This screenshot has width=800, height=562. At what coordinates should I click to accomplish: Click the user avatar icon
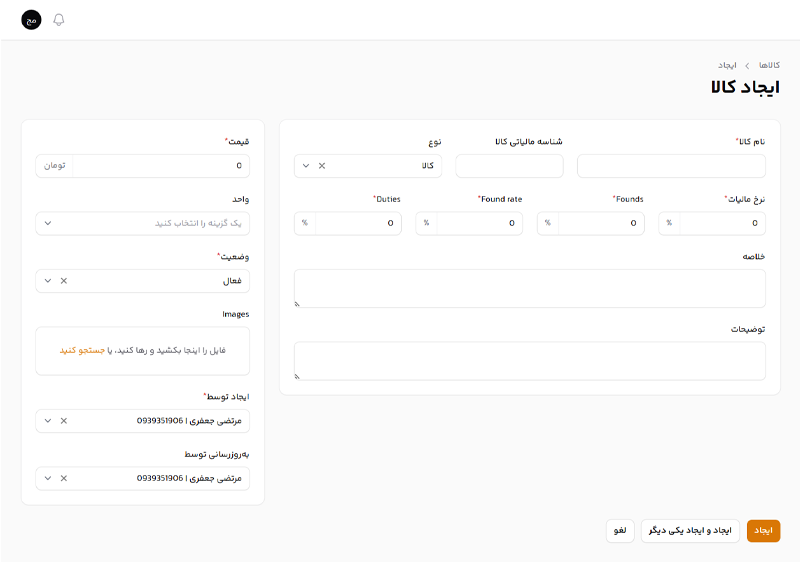[32, 20]
